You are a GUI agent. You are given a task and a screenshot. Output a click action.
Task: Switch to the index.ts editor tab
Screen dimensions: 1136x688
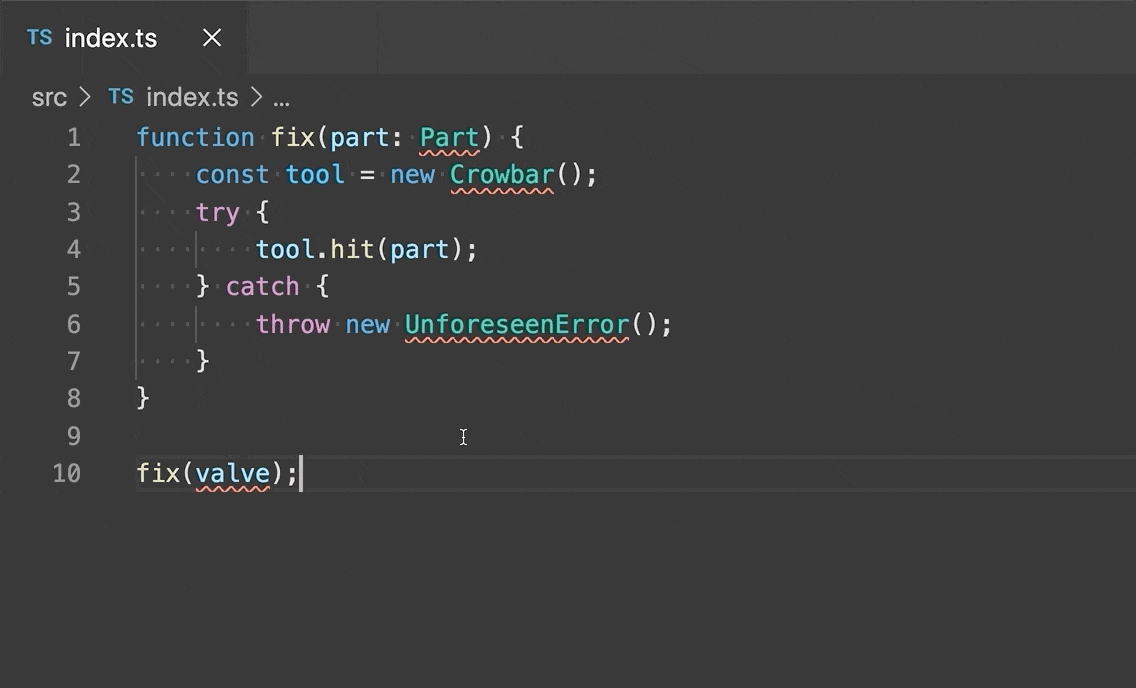110,38
